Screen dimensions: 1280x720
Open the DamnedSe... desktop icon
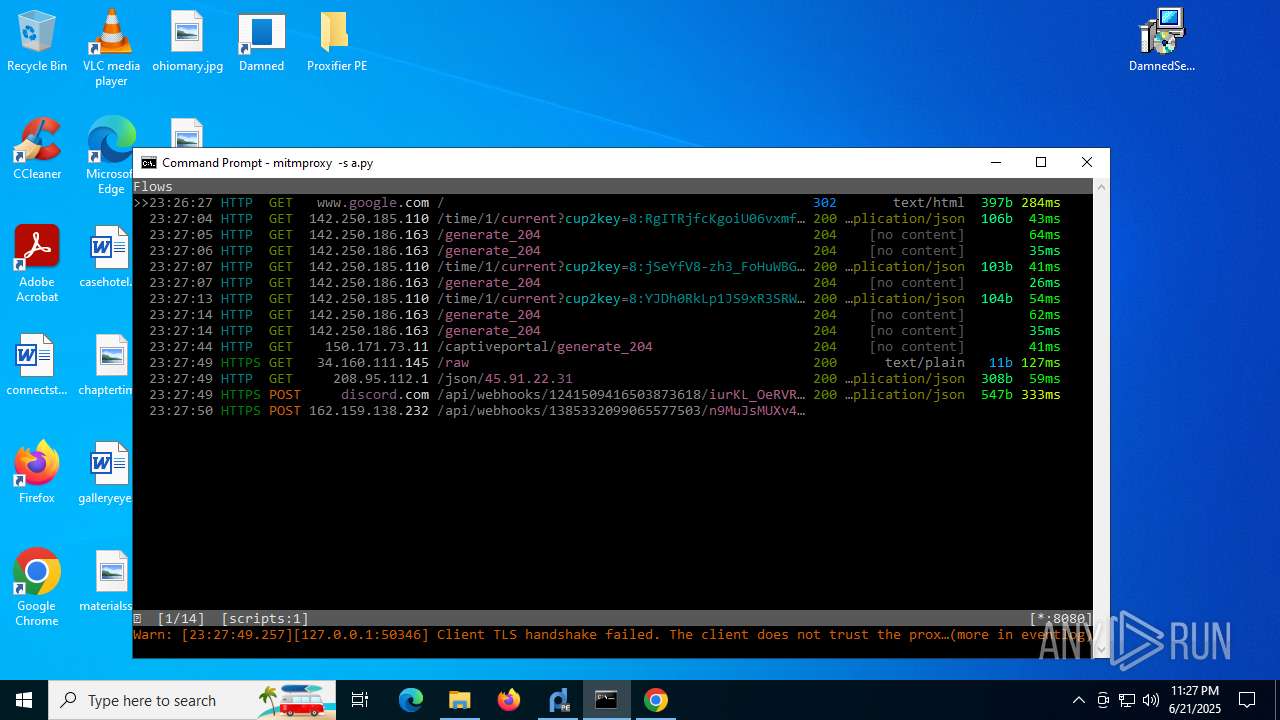pyautogui.click(x=1161, y=42)
